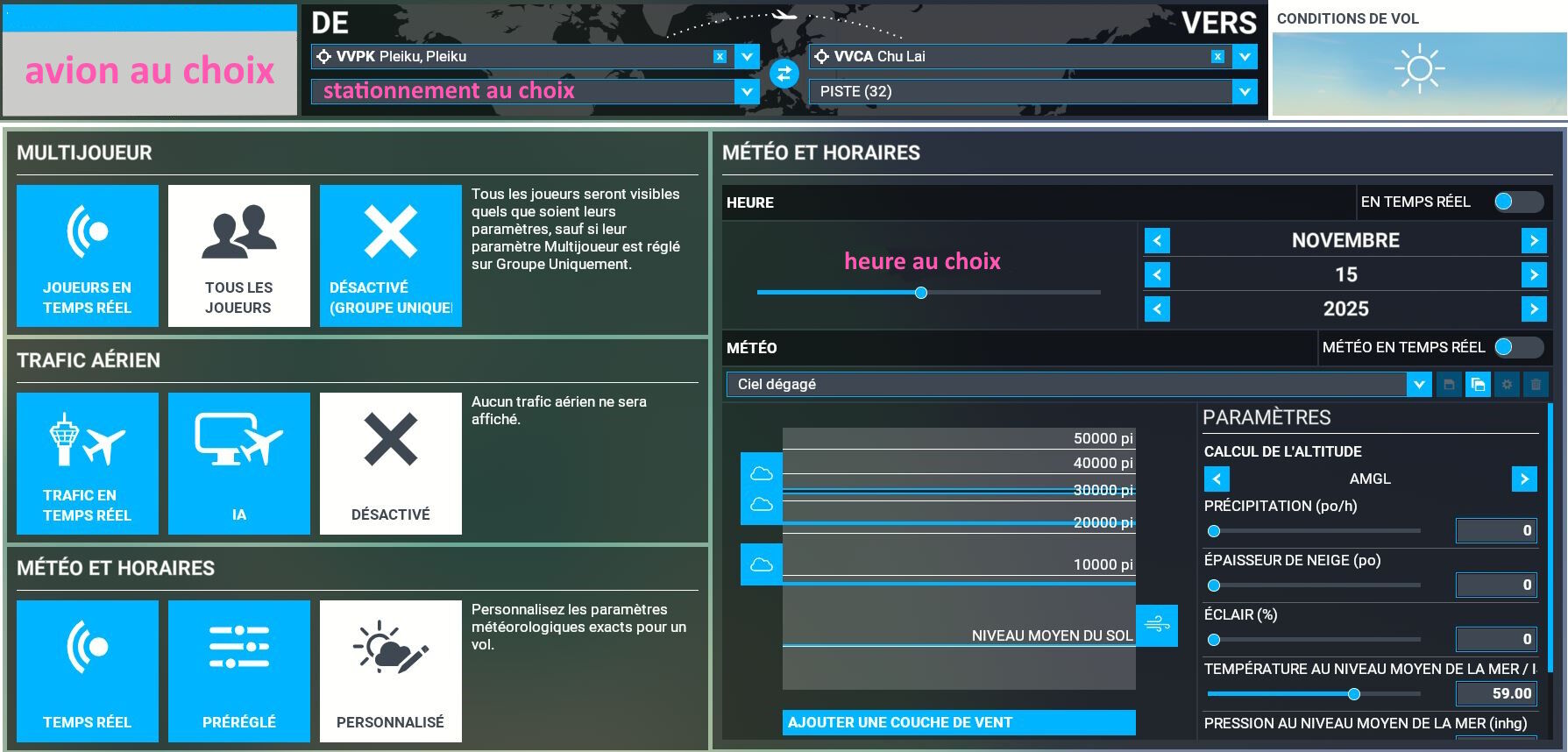
Task: Click the 30000 pi cloud layer icon
Action: click(762, 474)
